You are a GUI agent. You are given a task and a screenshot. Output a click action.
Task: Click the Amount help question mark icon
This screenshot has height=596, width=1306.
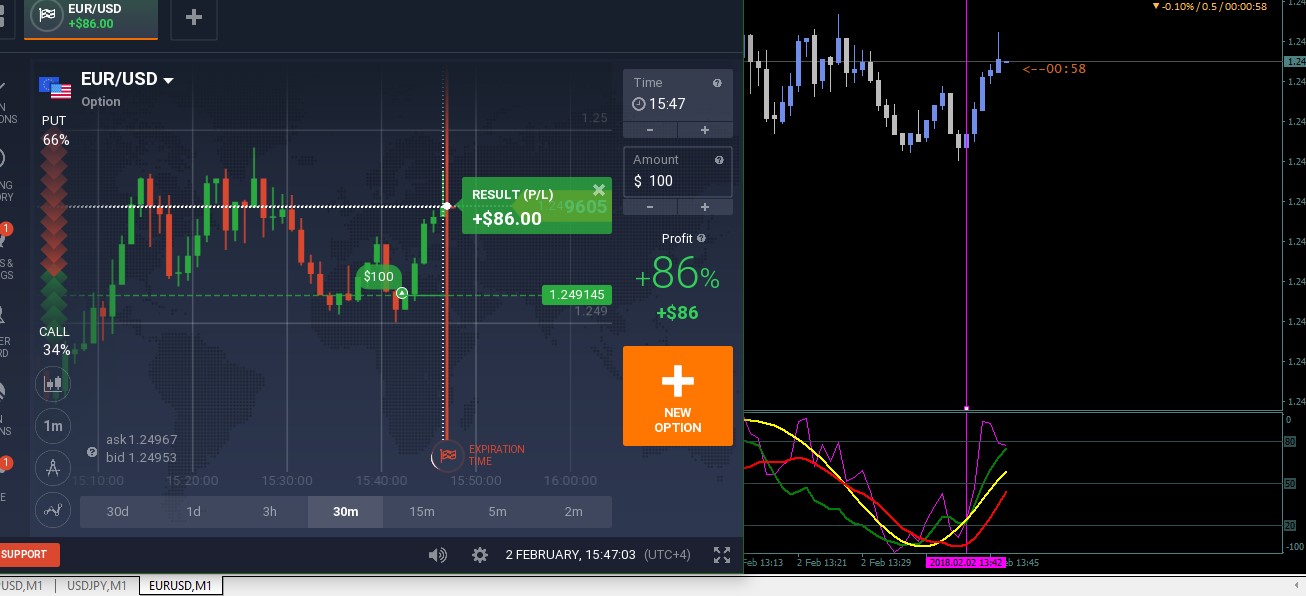click(x=718, y=160)
